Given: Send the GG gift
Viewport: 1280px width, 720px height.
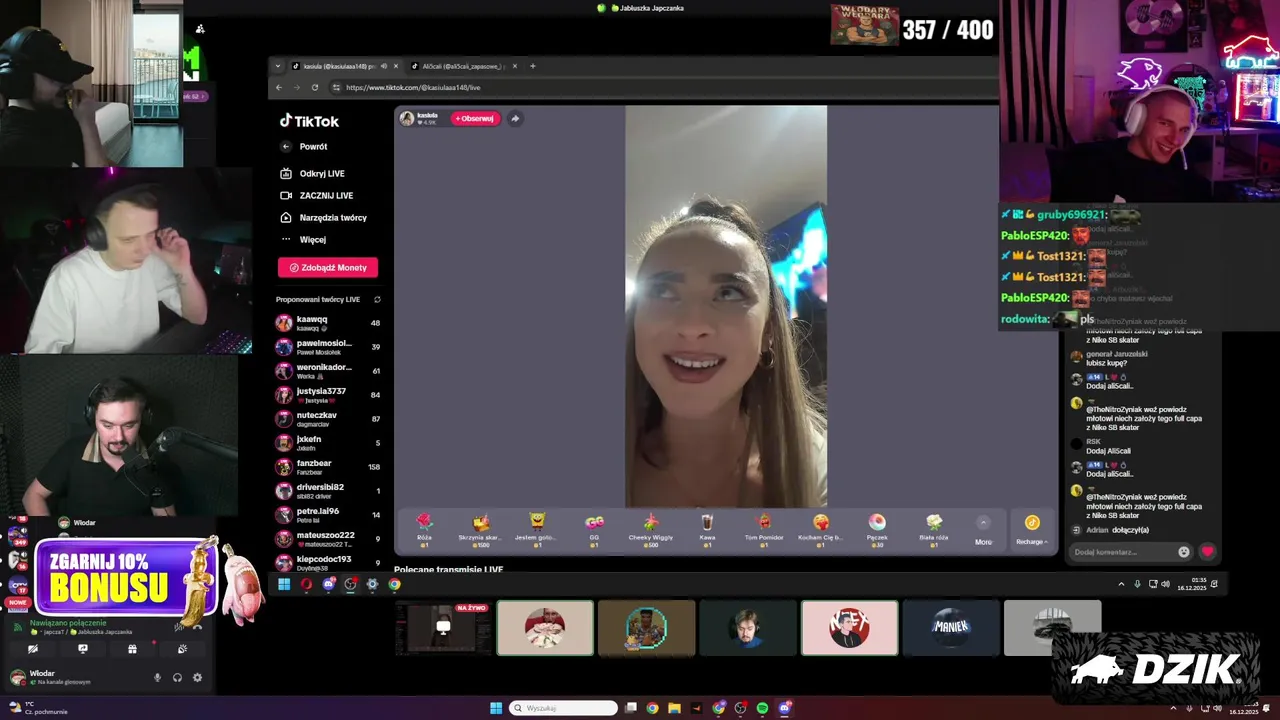Looking at the screenshot, I should tap(594, 529).
